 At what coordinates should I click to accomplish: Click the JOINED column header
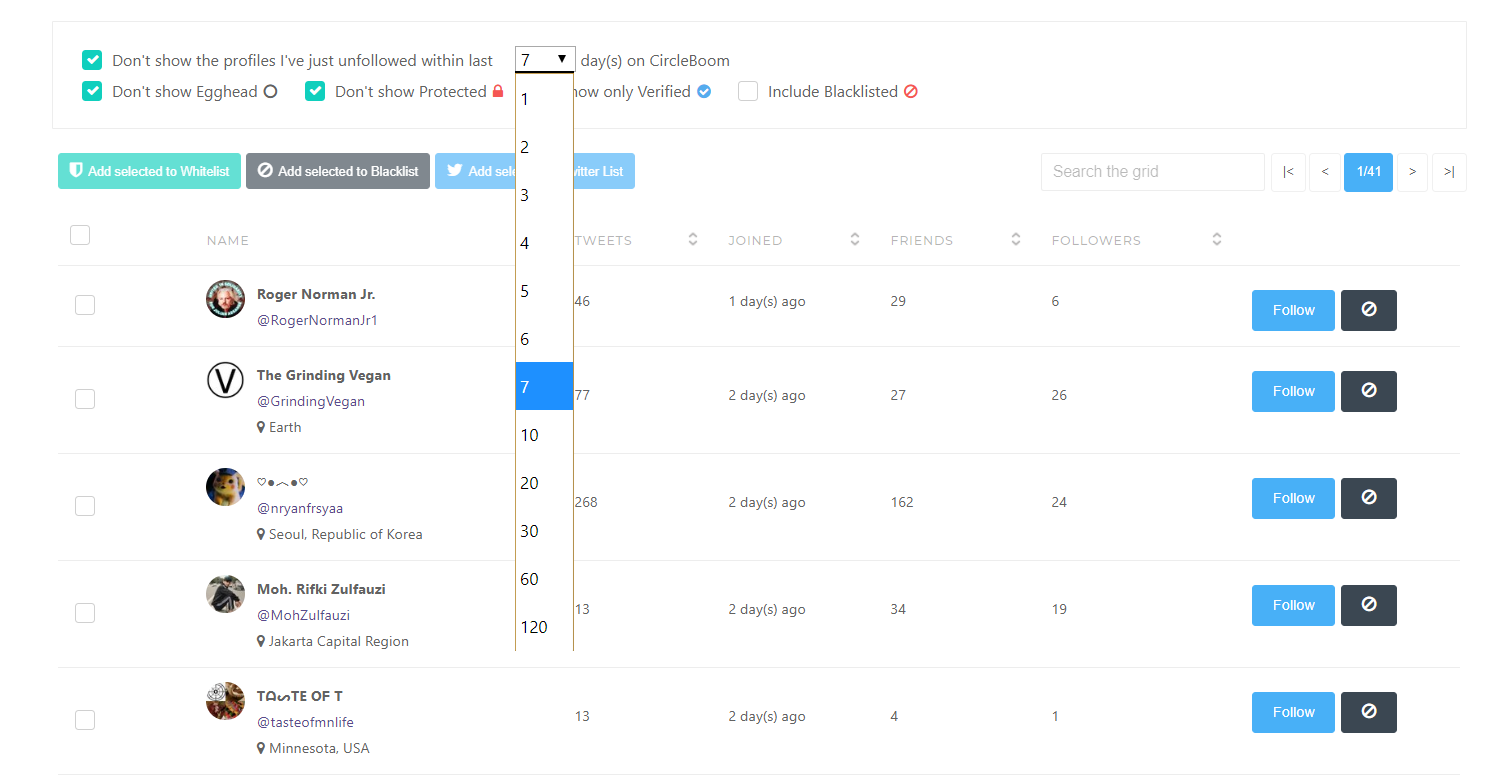coord(755,240)
